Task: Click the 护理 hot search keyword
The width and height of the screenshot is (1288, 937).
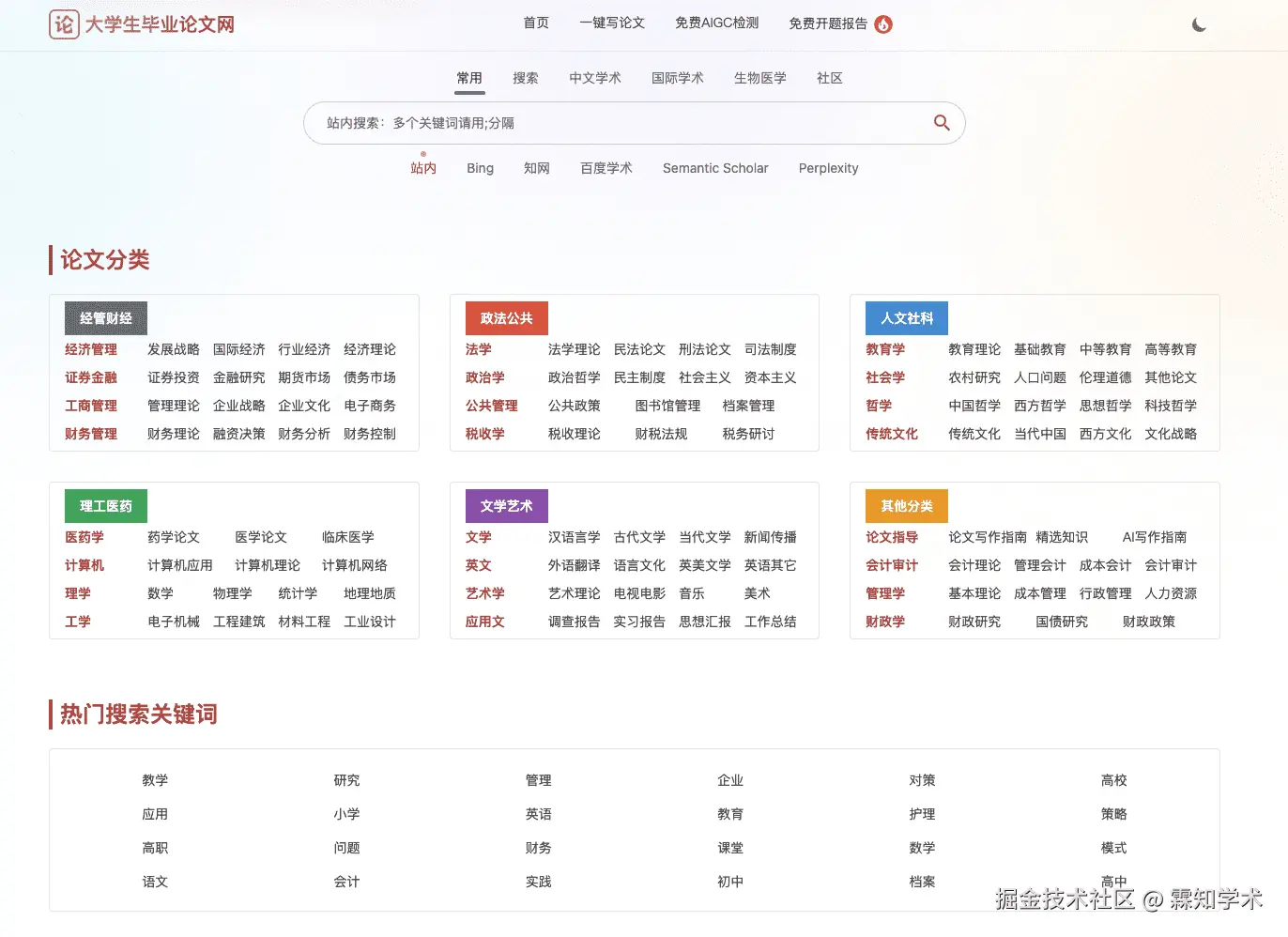Action: pyautogui.click(x=922, y=814)
